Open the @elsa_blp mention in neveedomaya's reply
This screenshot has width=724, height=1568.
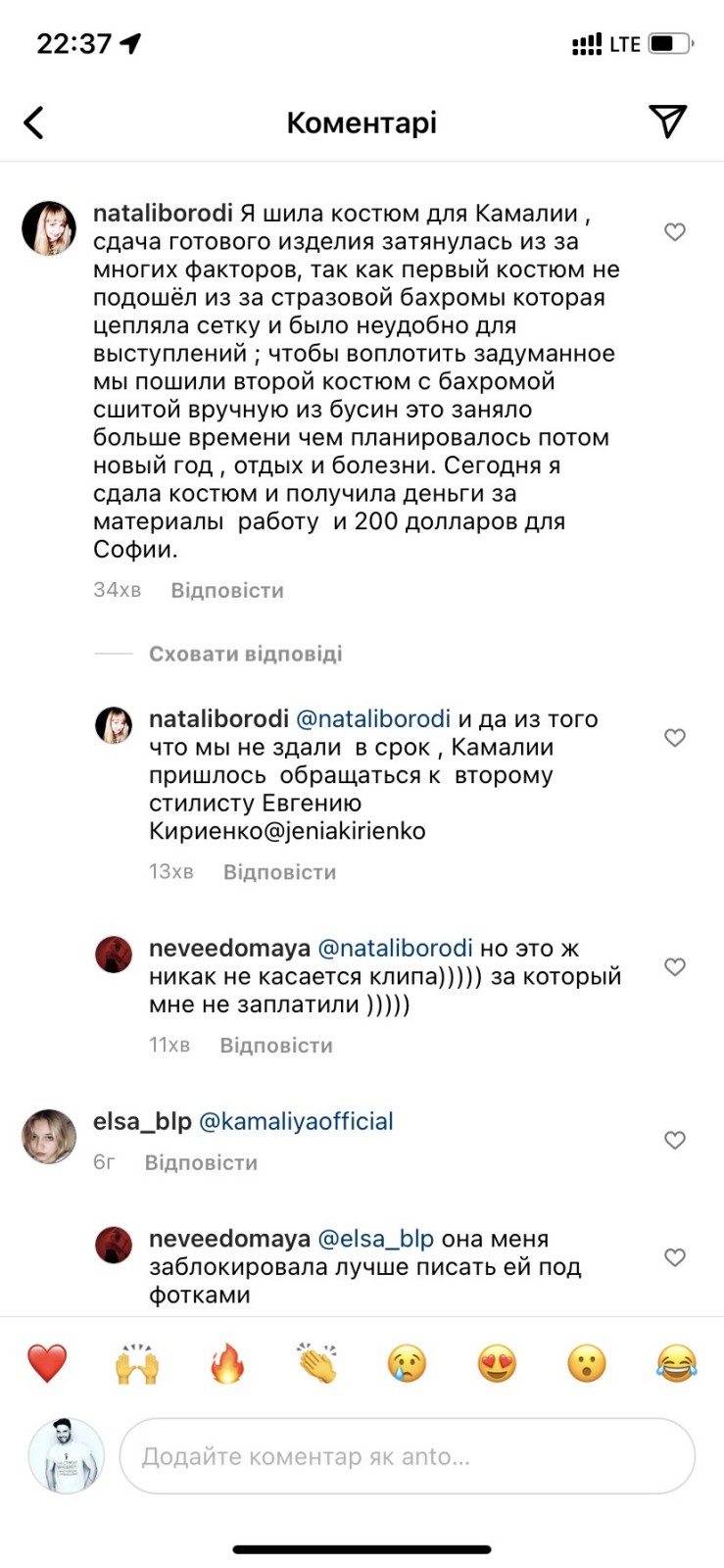click(377, 1238)
